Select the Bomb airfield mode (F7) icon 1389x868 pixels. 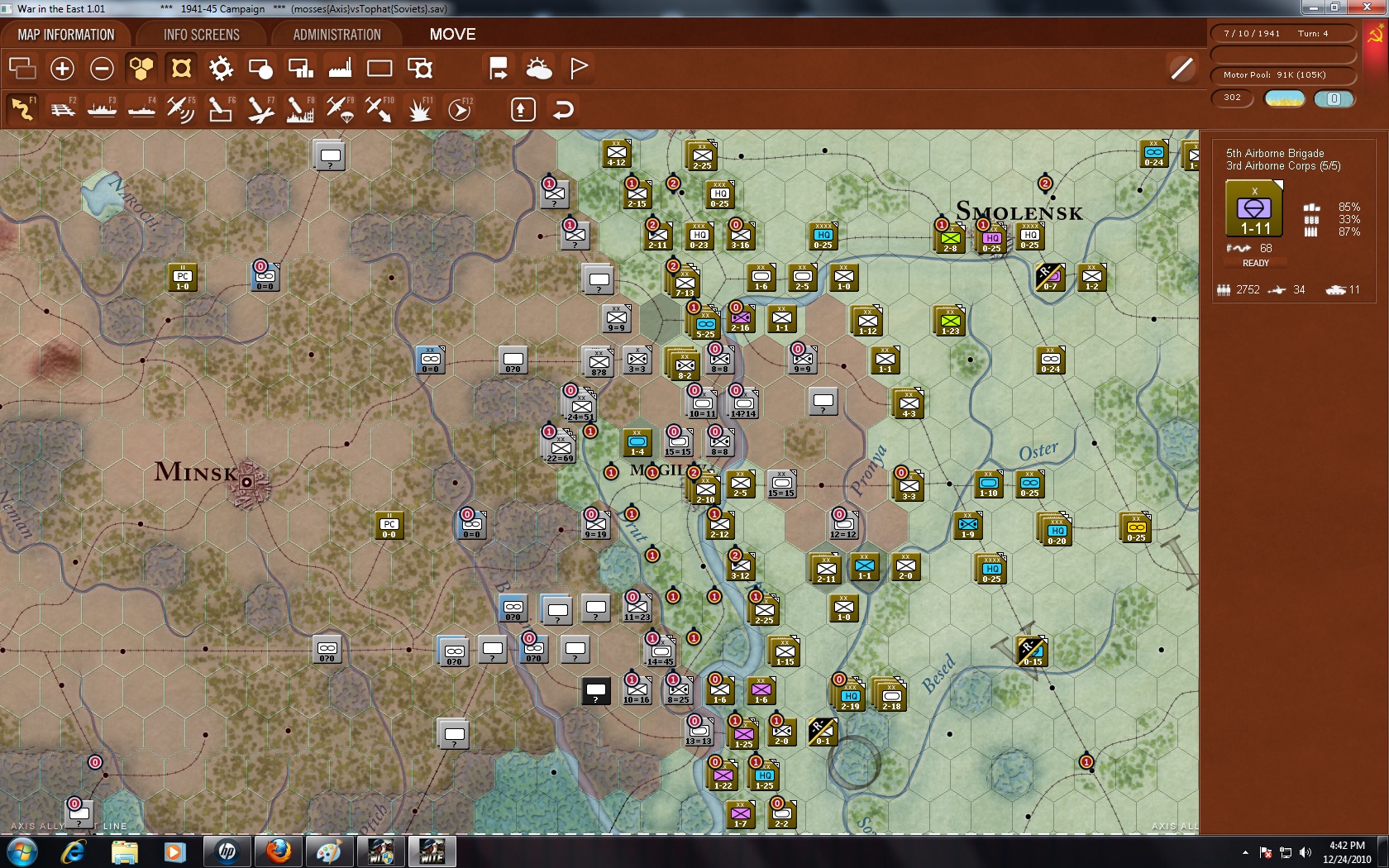click(260, 109)
